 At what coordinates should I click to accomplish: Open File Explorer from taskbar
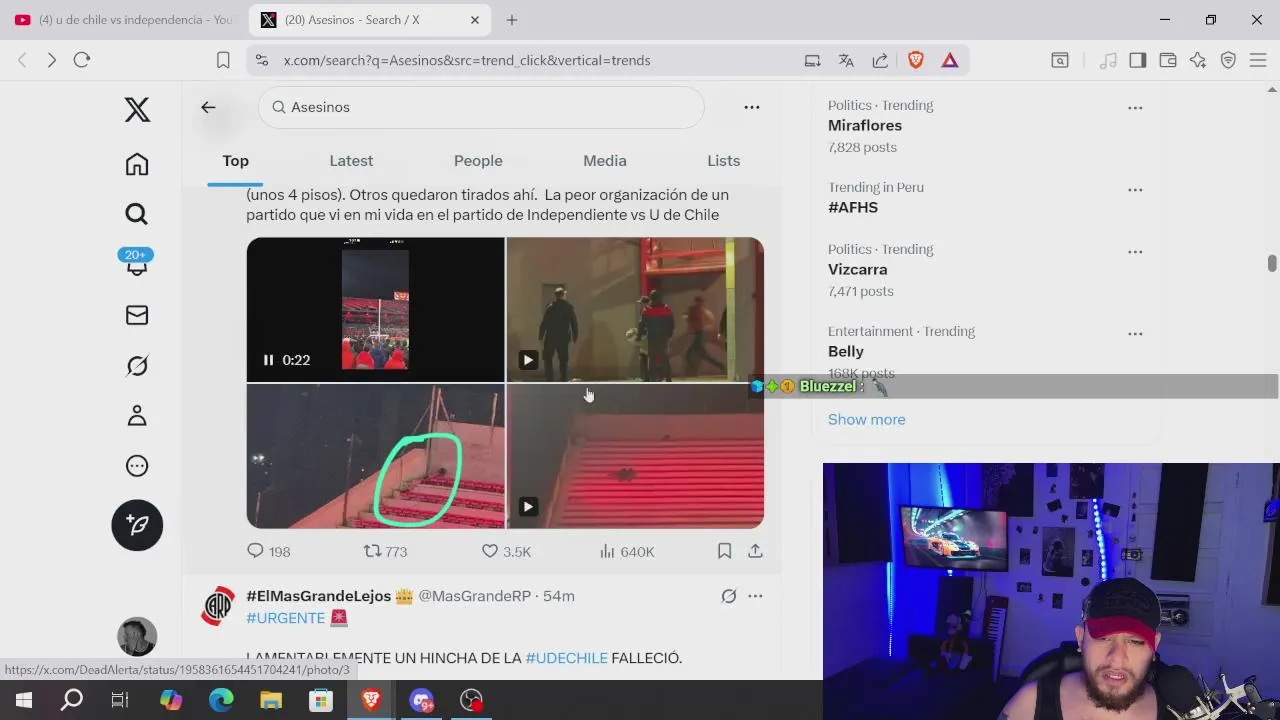point(271,700)
